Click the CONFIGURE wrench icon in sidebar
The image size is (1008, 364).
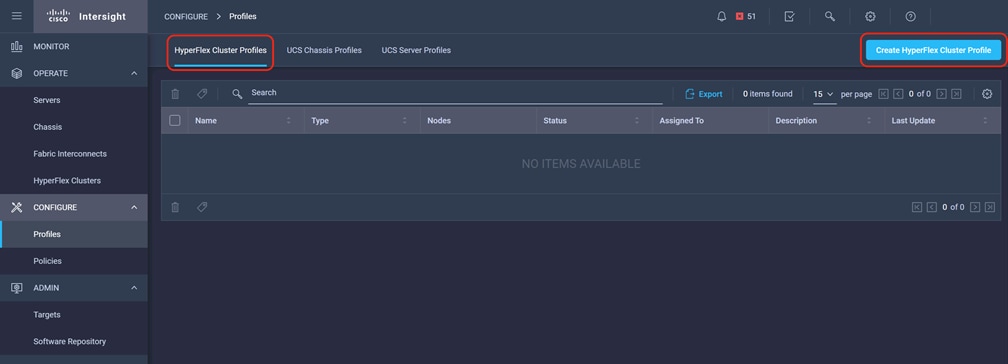(x=17, y=207)
